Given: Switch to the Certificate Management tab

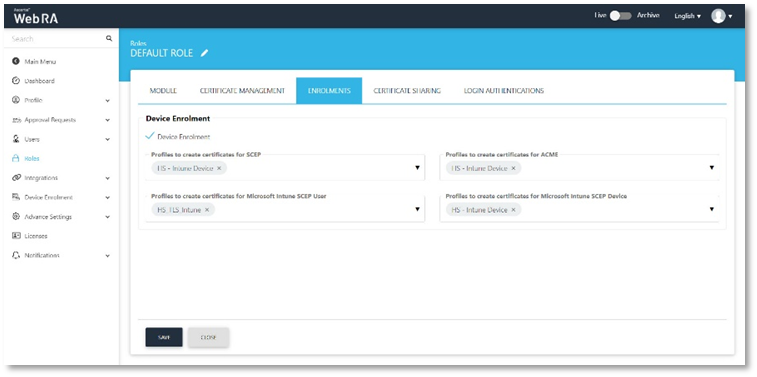Looking at the screenshot, I should [242, 91].
